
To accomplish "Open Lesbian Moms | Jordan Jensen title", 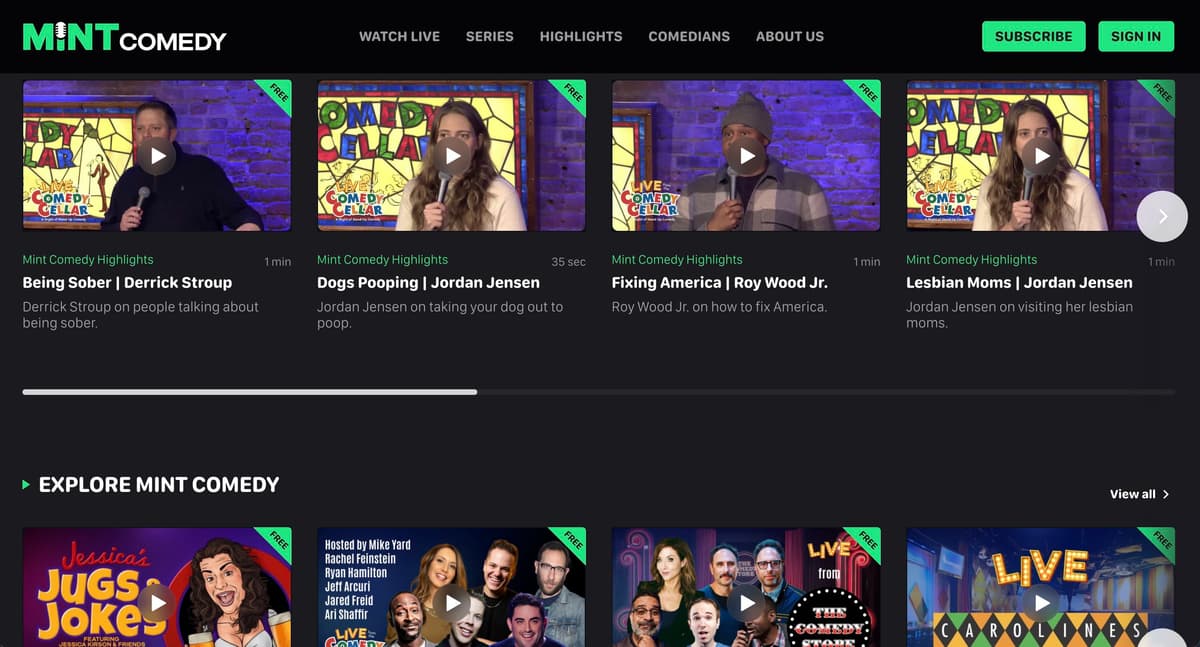I will pyautogui.click(x=1019, y=283).
